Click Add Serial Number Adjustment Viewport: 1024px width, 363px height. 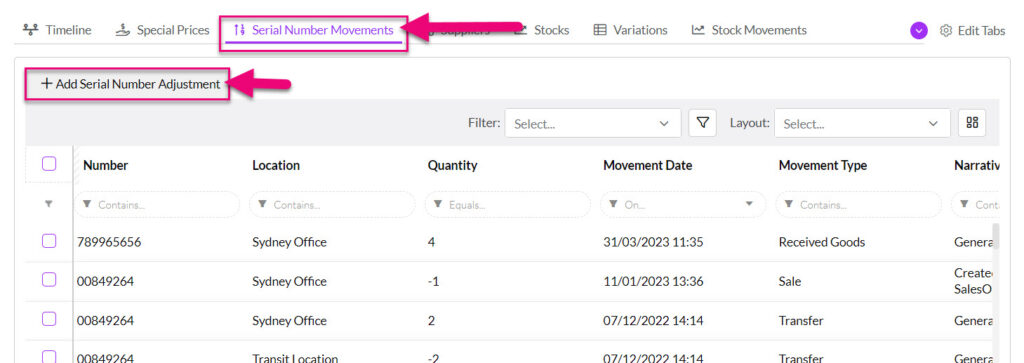pyautogui.click(x=130, y=84)
